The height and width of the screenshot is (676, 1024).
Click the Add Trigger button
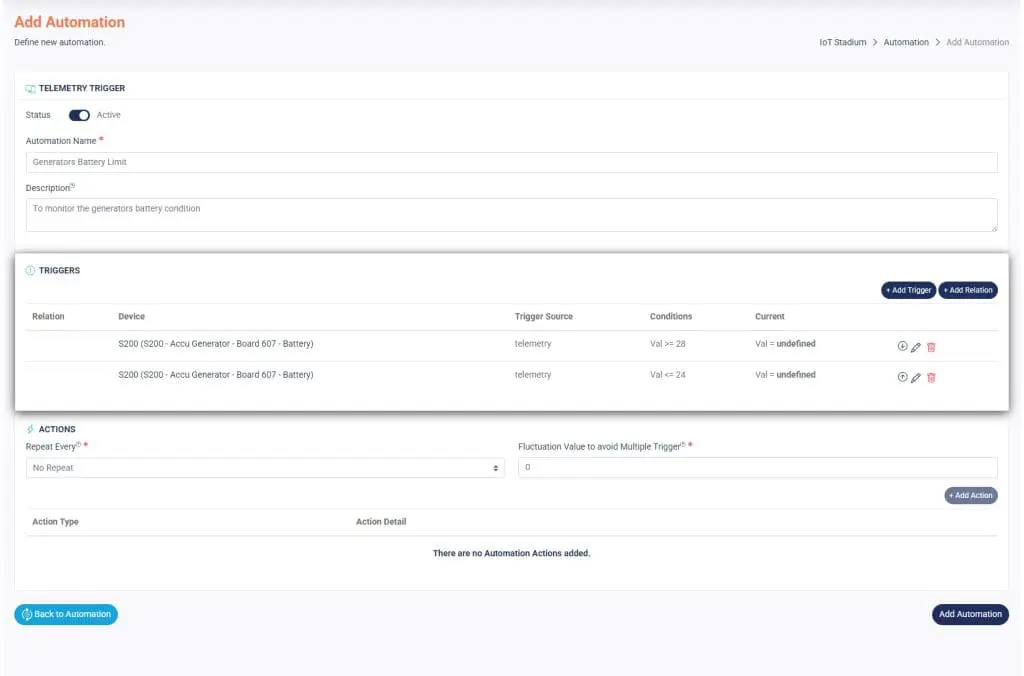coord(908,290)
